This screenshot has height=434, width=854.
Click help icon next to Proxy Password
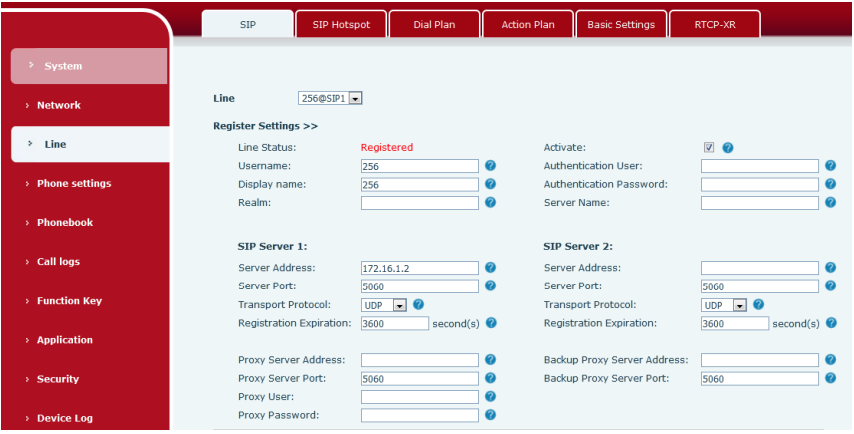tap(490, 415)
